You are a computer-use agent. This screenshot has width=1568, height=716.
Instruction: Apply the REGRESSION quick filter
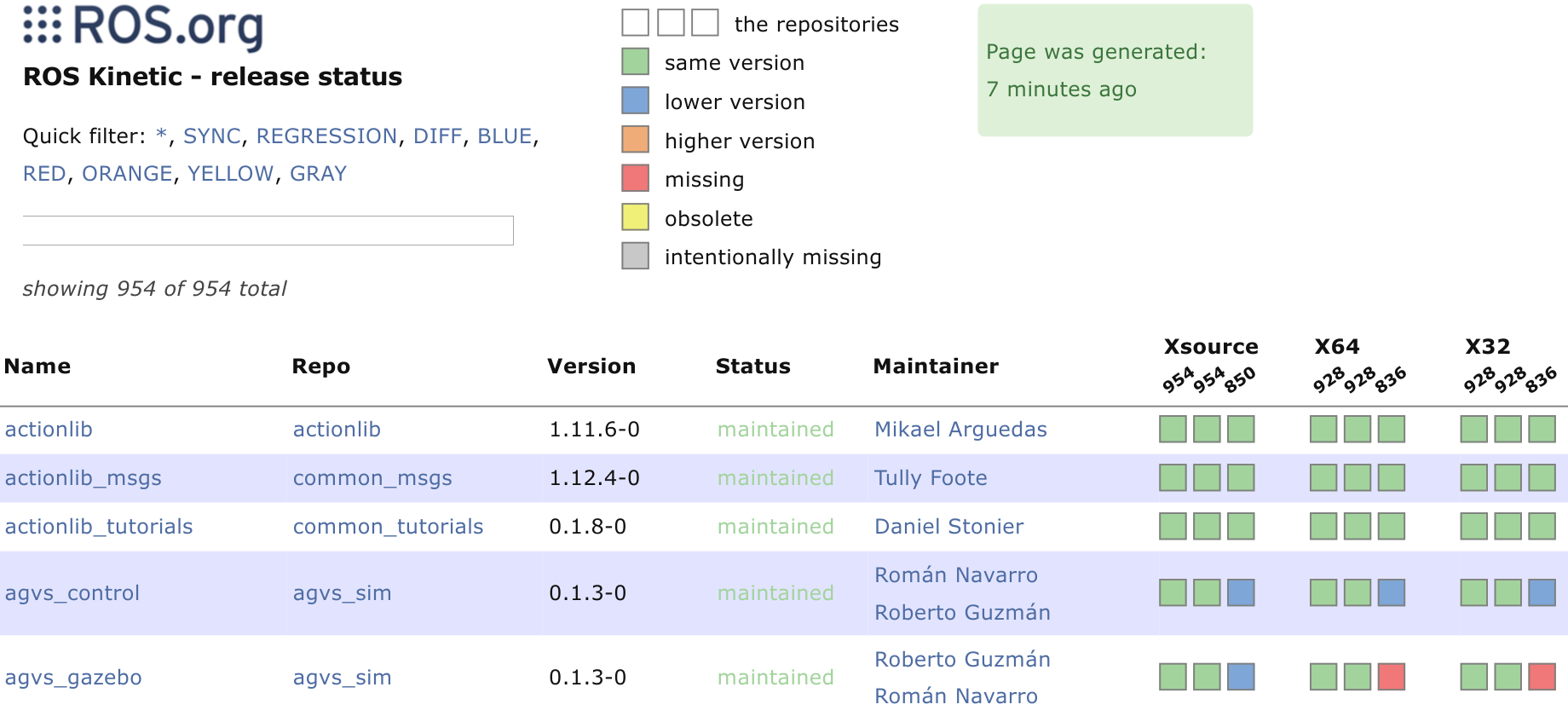point(326,136)
